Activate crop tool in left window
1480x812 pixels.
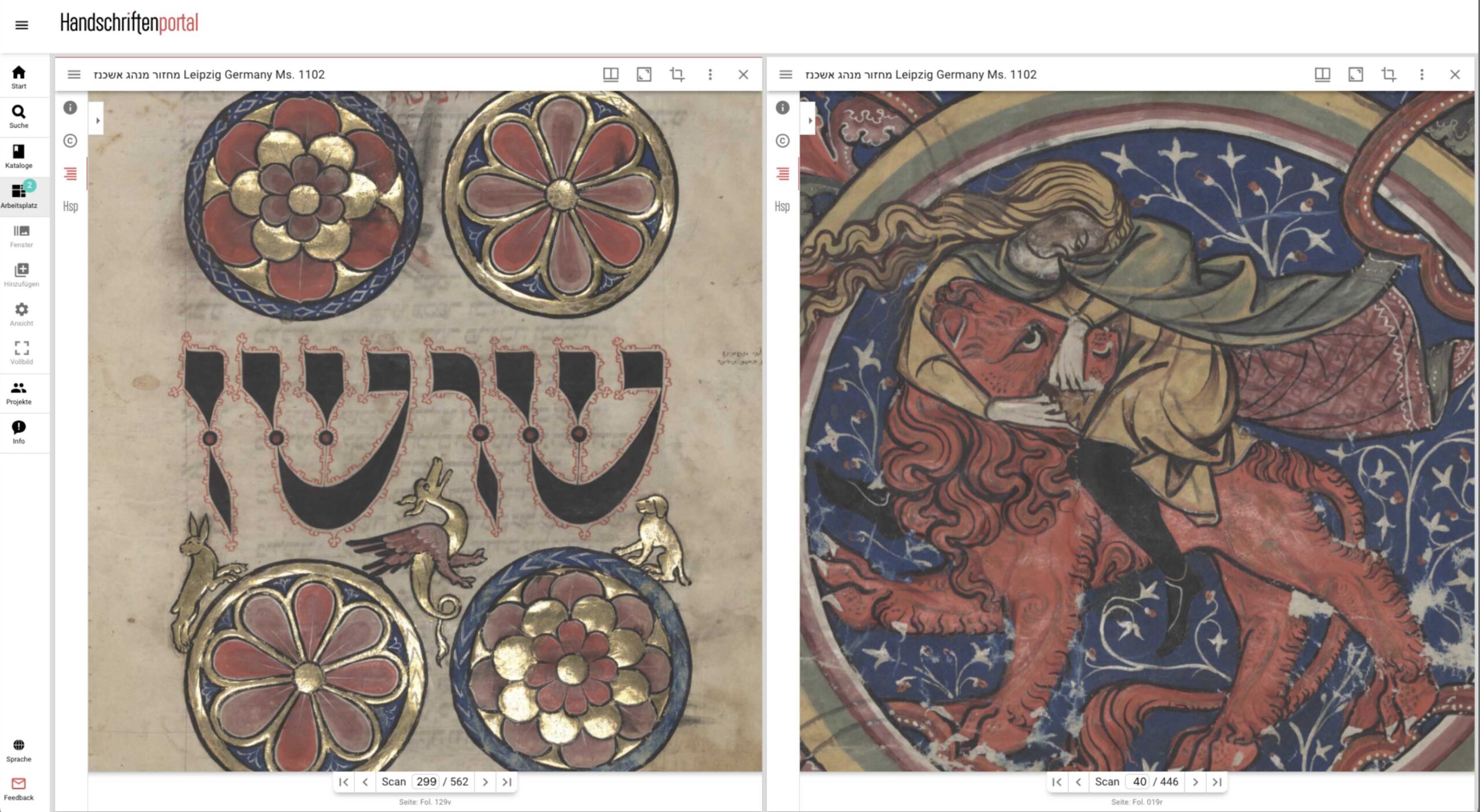pos(677,75)
